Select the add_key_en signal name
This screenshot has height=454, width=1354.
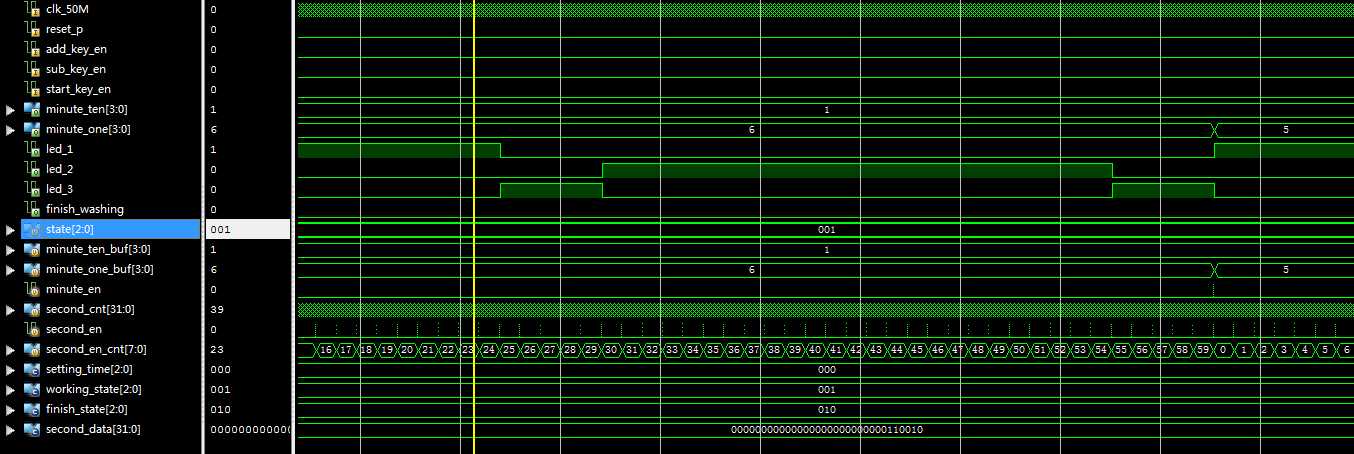tap(76, 49)
